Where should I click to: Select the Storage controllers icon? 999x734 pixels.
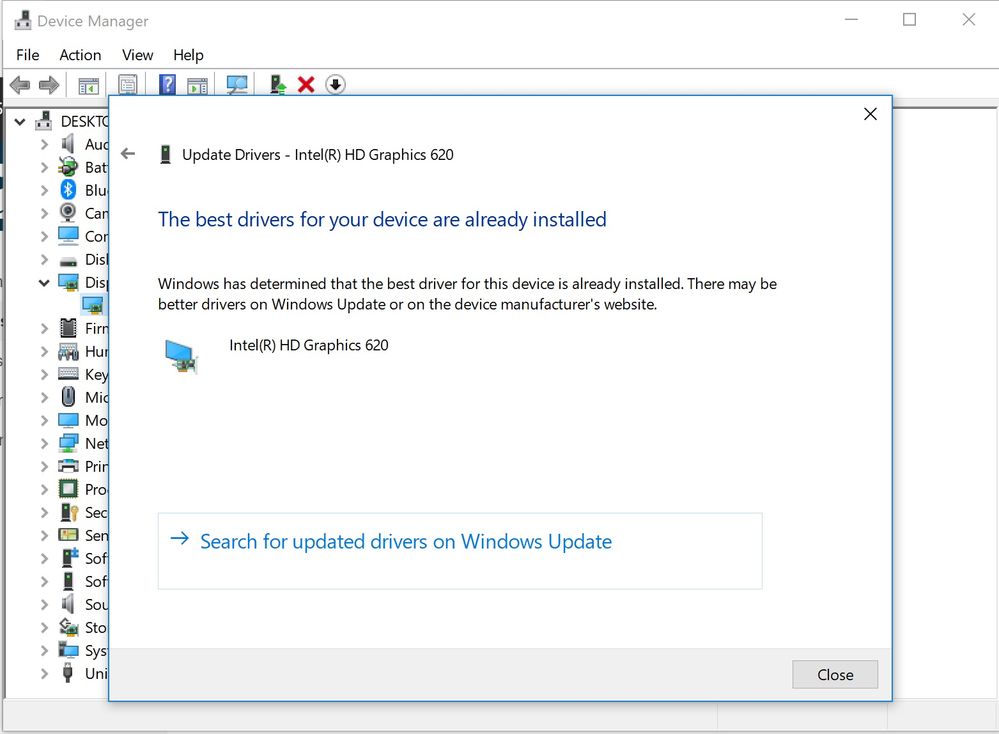tap(69, 627)
